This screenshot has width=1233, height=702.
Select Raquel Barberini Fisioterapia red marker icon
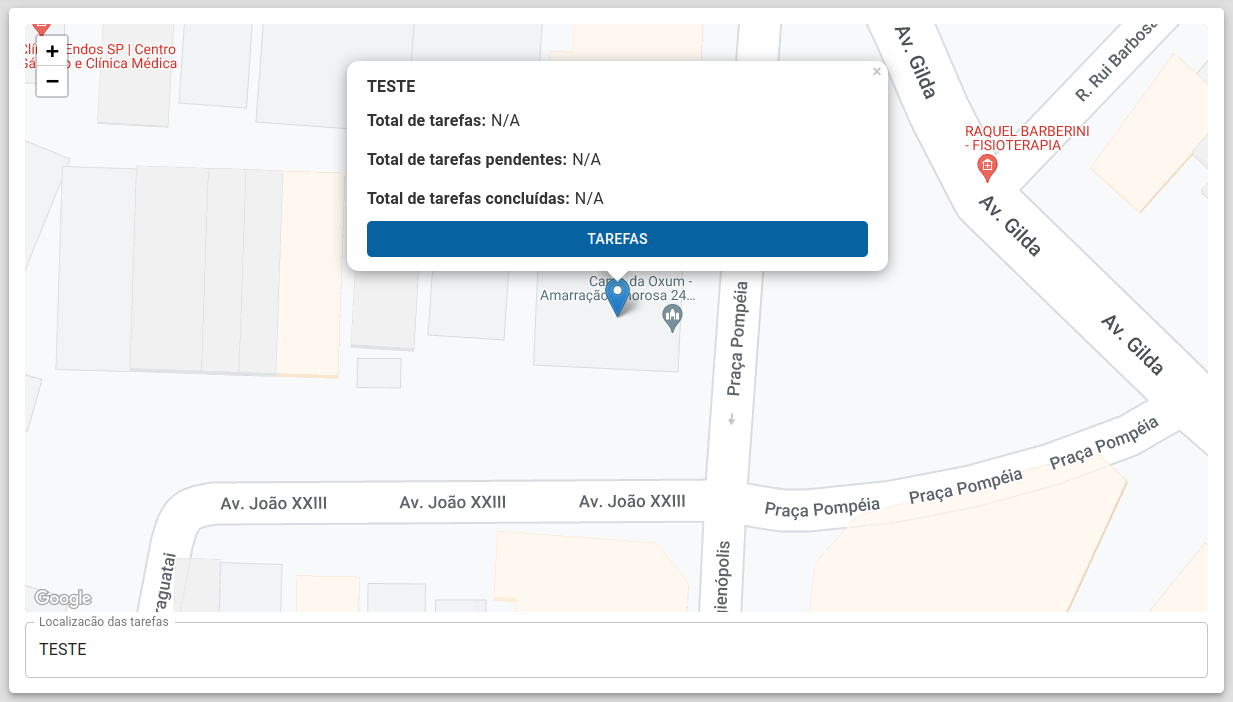point(987,168)
